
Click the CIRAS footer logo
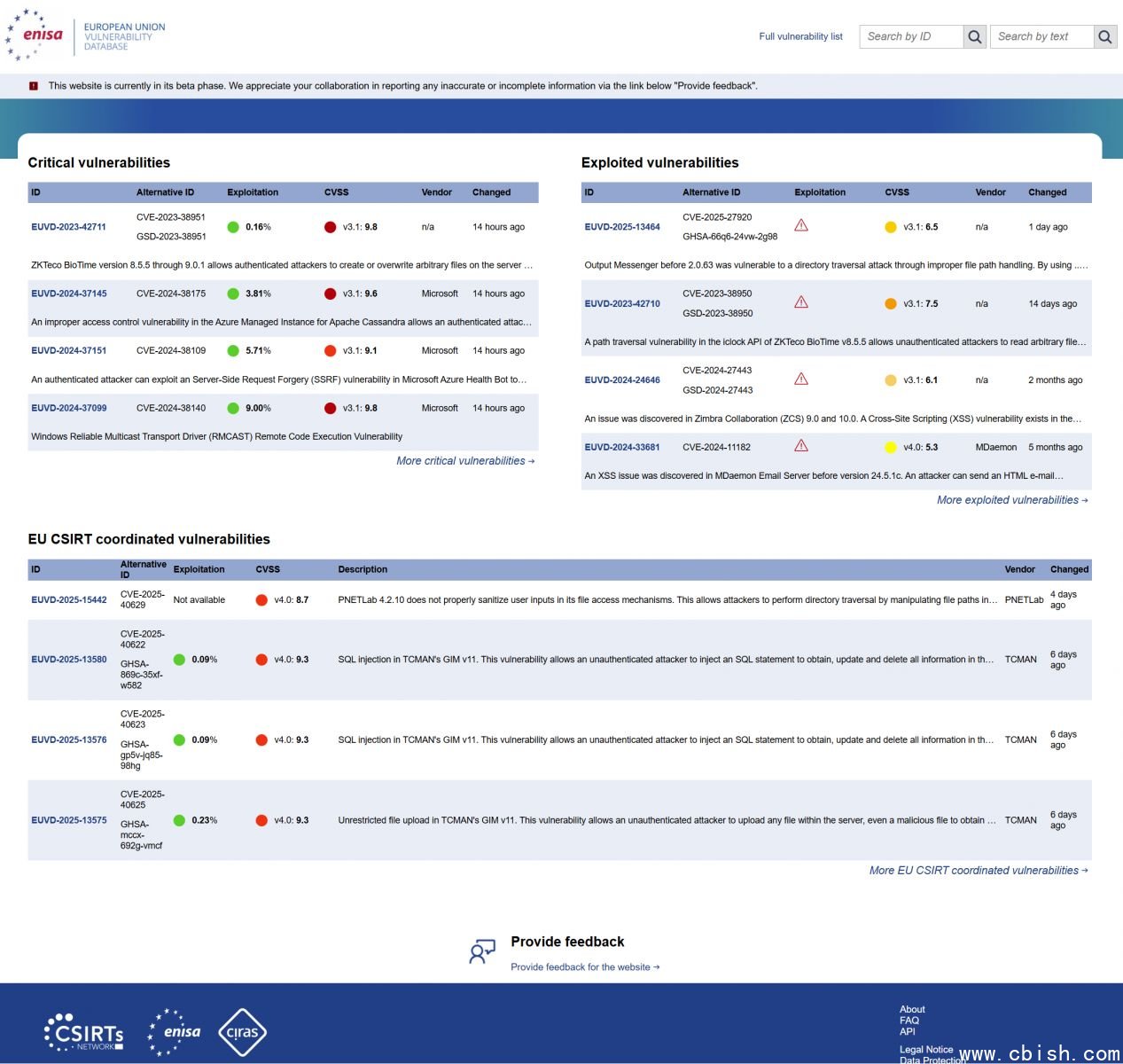[x=242, y=1032]
